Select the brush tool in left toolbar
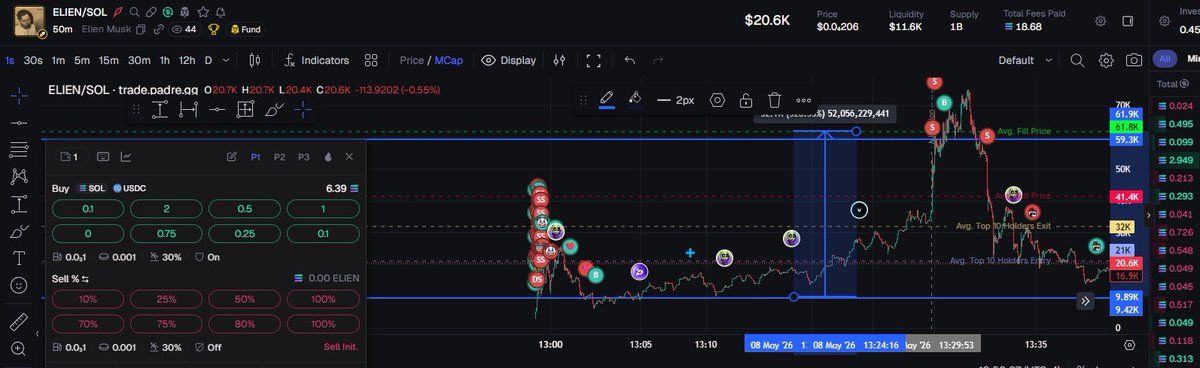This screenshot has width=1200, height=368. pyautogui.click(x=18, y=231)
